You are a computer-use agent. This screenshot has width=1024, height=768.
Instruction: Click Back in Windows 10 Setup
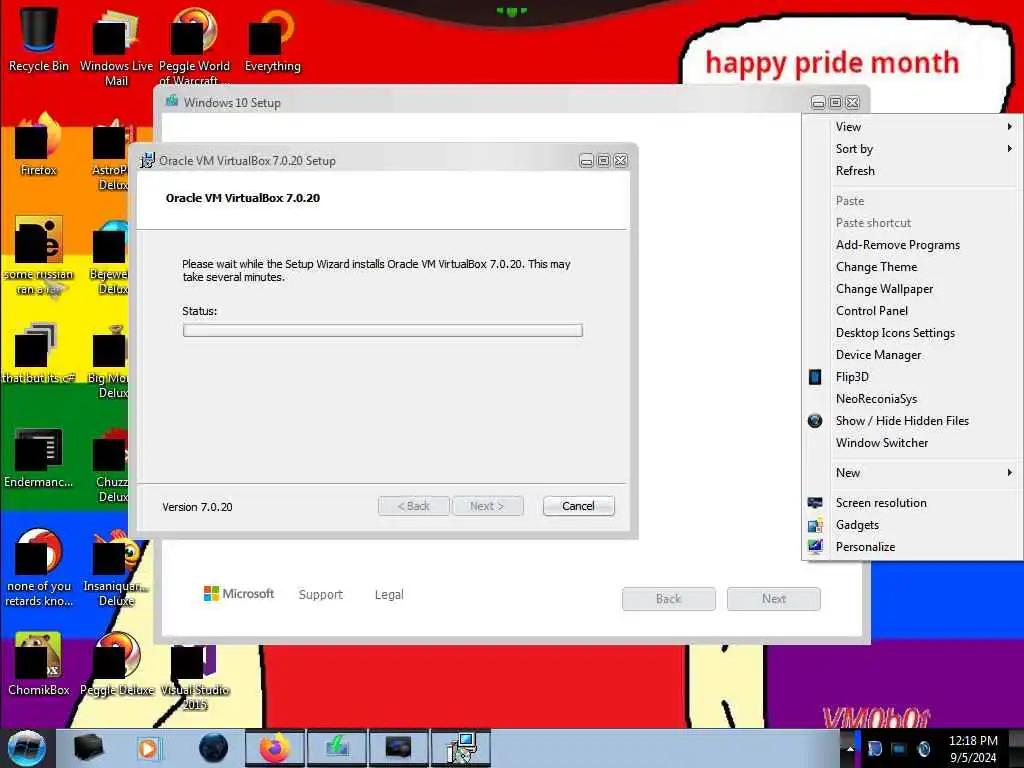[x=668, y=599]
